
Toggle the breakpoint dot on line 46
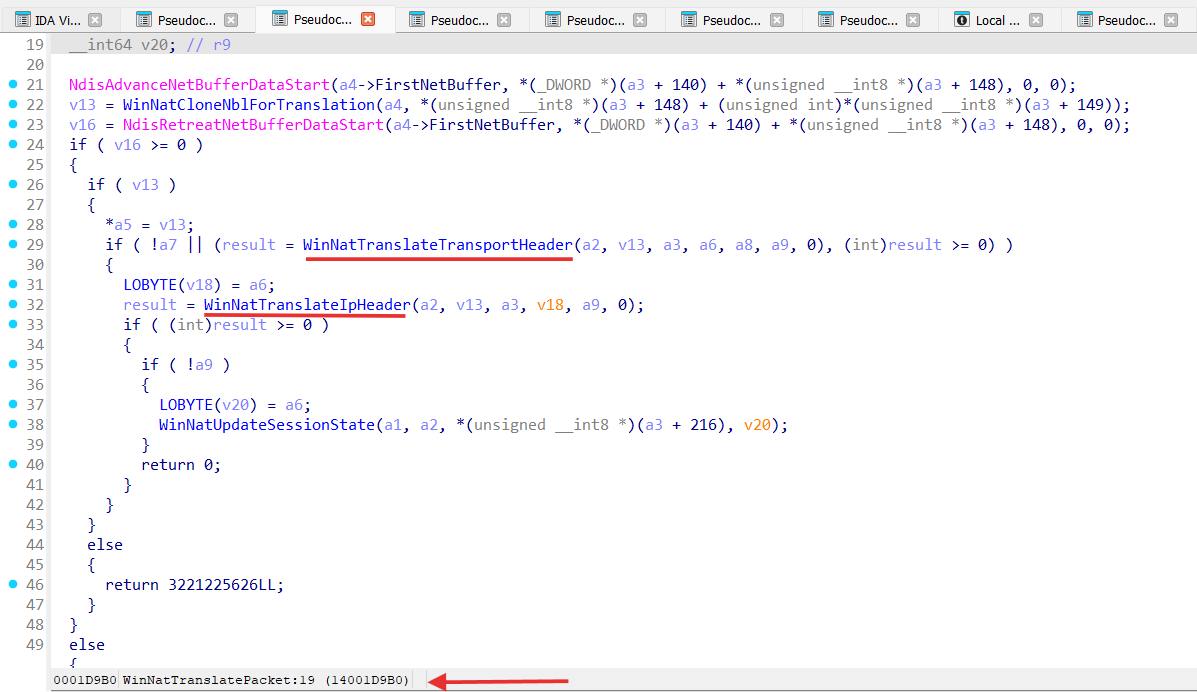pos(13,585)
